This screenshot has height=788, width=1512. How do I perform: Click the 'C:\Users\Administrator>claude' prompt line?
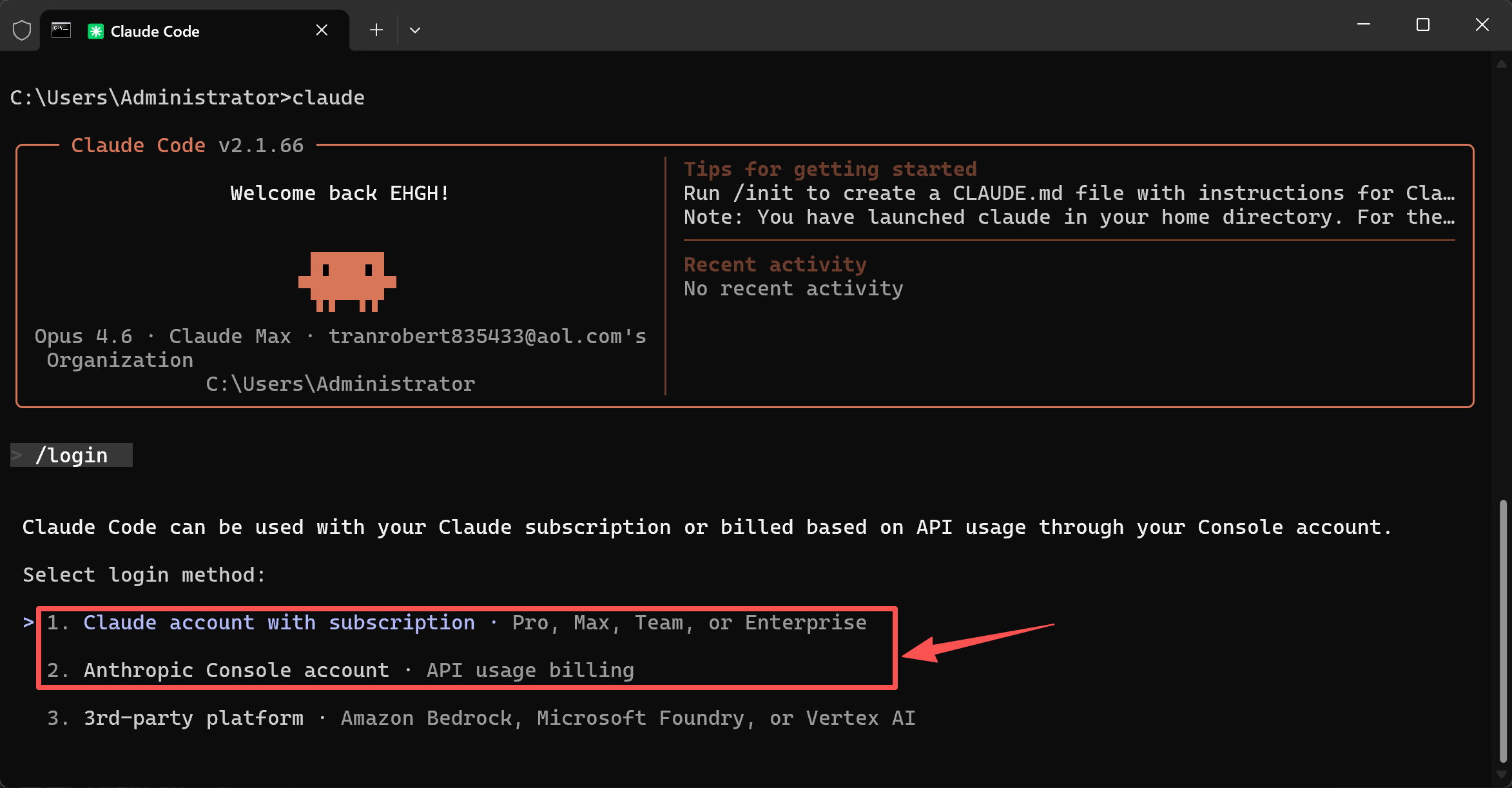(188, 98)
